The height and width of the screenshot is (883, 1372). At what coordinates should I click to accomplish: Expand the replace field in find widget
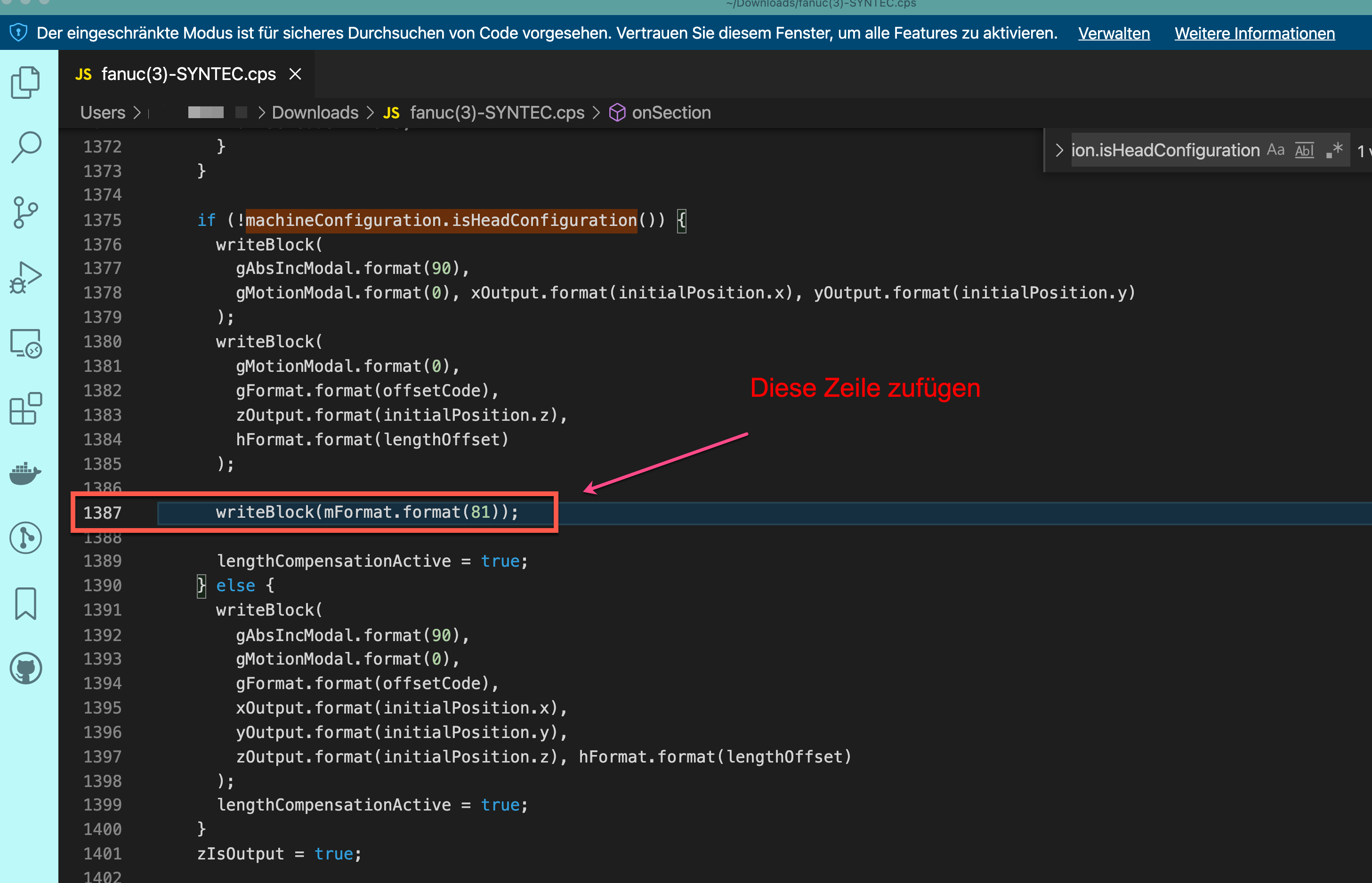pyautogui.click(x=1059, y=150)
